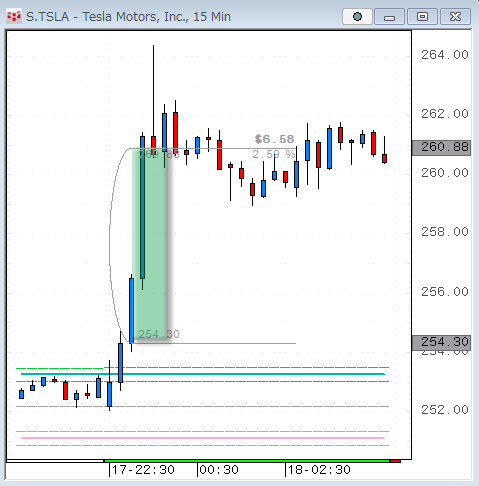Close the TSLA chart window
The width and height of the screenshot is (479, 486).
click(x=455, y=17)
